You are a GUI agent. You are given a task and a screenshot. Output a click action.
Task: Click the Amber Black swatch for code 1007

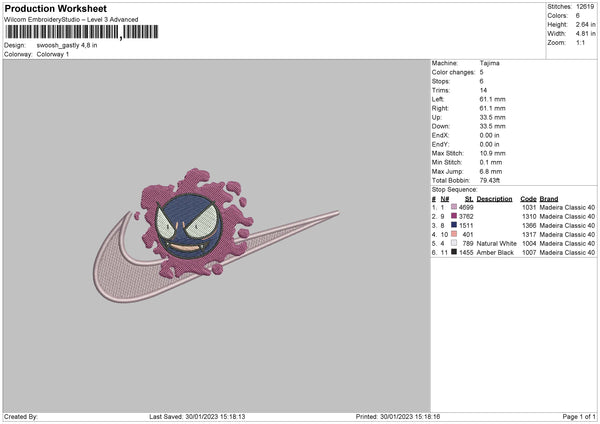[454, 252]
